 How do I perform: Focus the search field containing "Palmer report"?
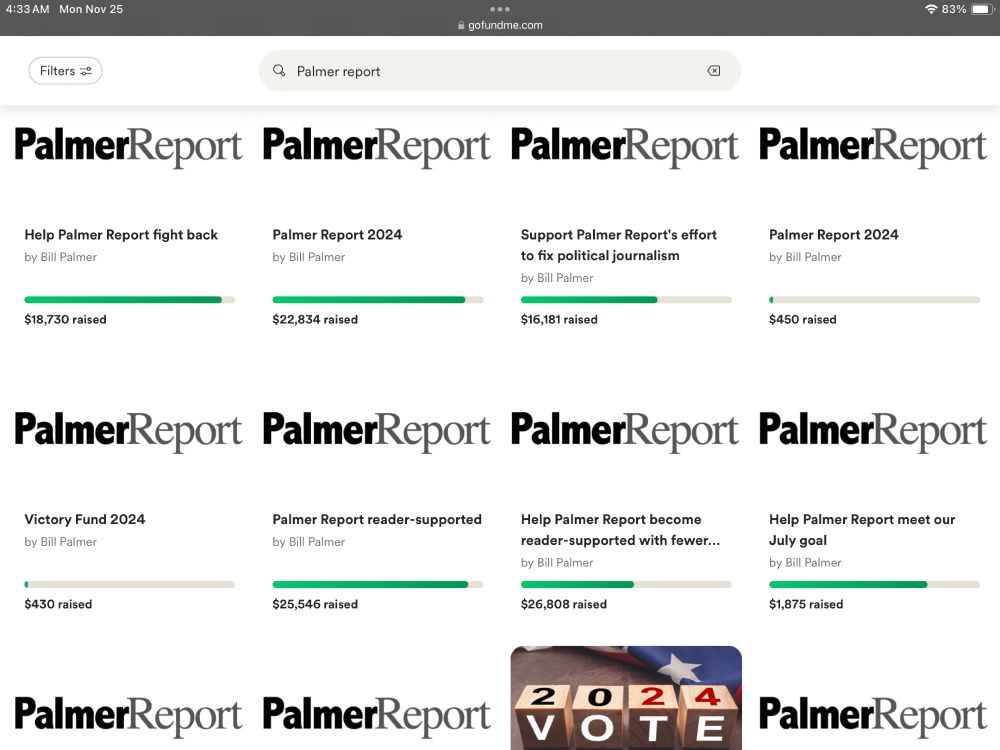click(499, 71)
